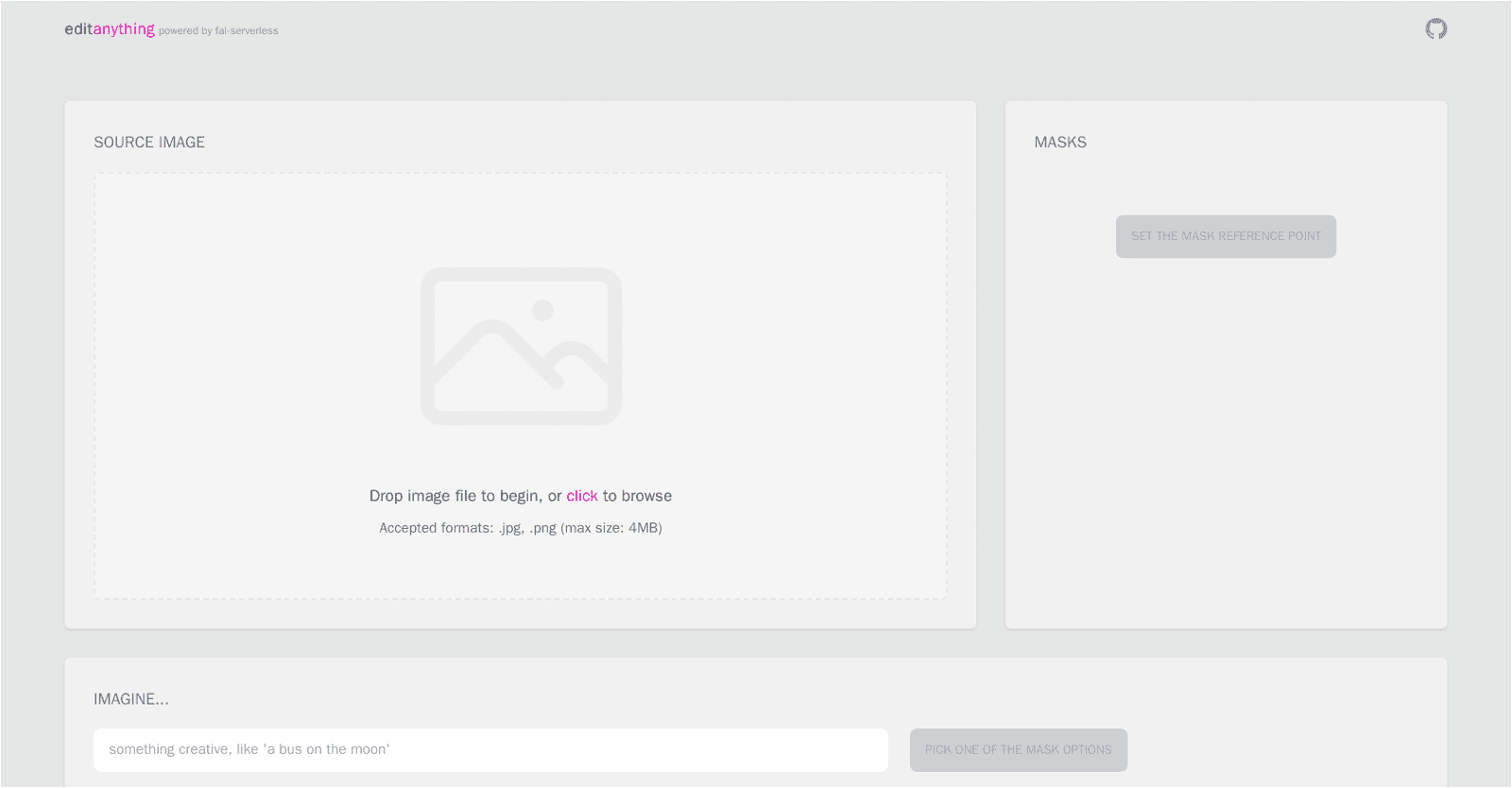Click the sun circle in placeholder picture

(x=542, y=311)
